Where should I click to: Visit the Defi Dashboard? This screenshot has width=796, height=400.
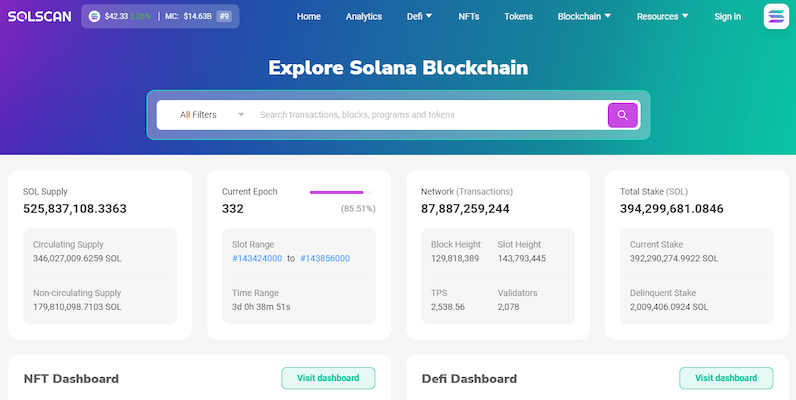click(726, 378)
